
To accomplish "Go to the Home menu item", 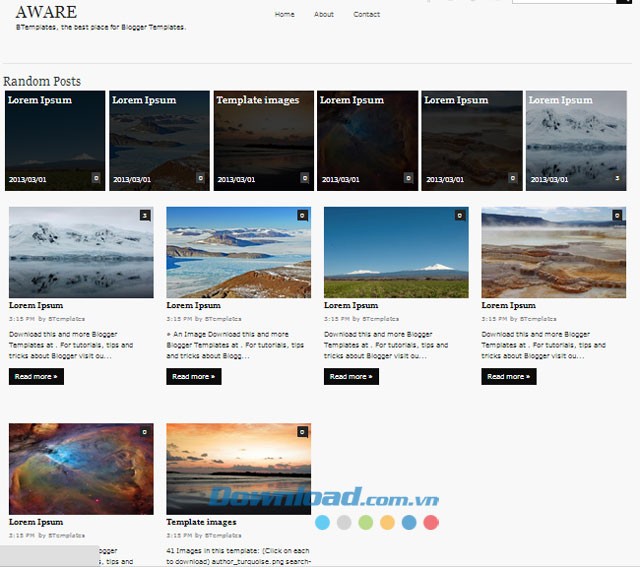I will point(284,15).
